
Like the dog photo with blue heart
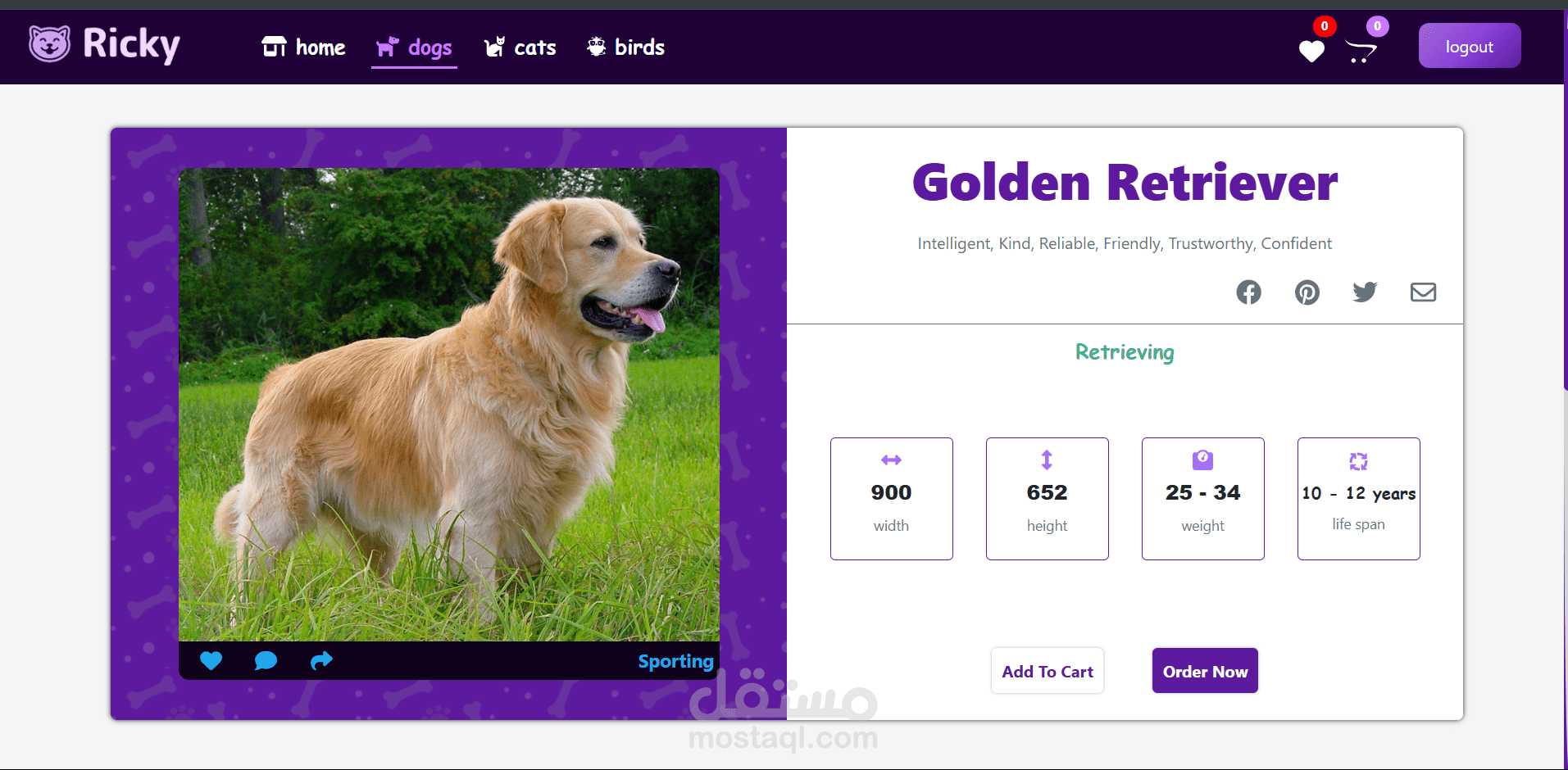[211, 660]
